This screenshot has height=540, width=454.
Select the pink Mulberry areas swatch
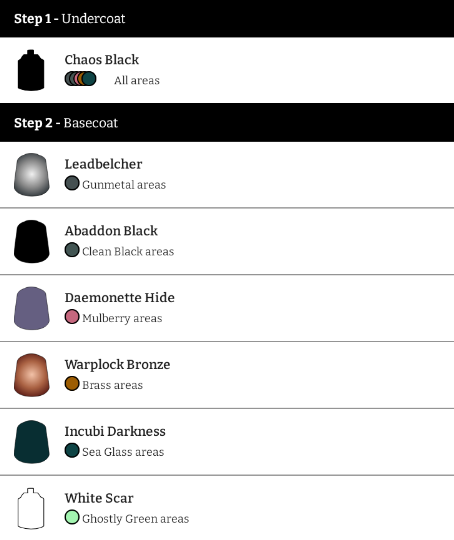72,317
